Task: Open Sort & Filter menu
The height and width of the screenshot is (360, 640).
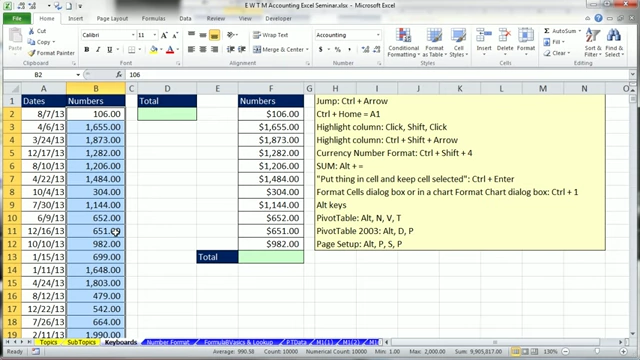Action: [x=592, y=43]
